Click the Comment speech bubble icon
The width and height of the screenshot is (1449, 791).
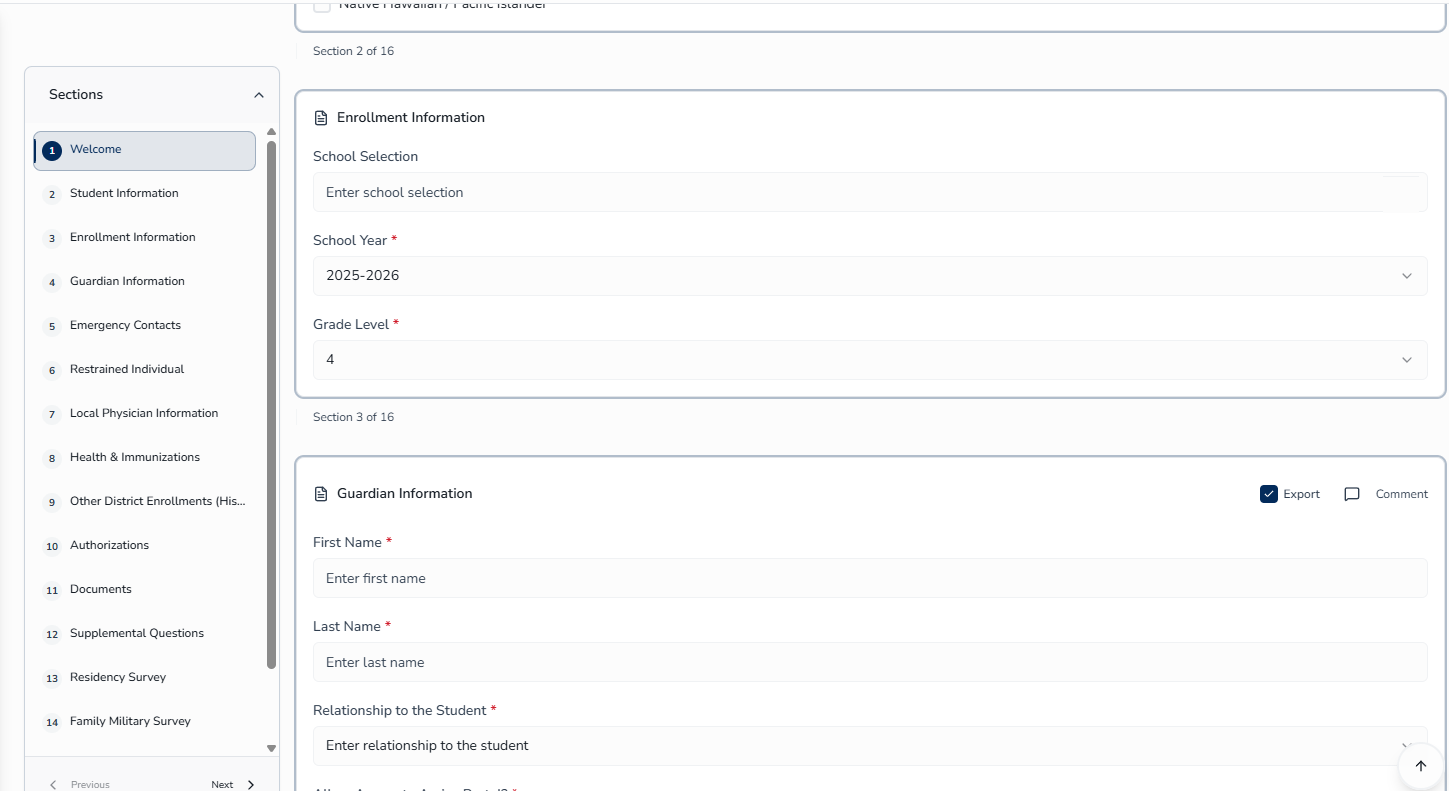(1352, 494)
